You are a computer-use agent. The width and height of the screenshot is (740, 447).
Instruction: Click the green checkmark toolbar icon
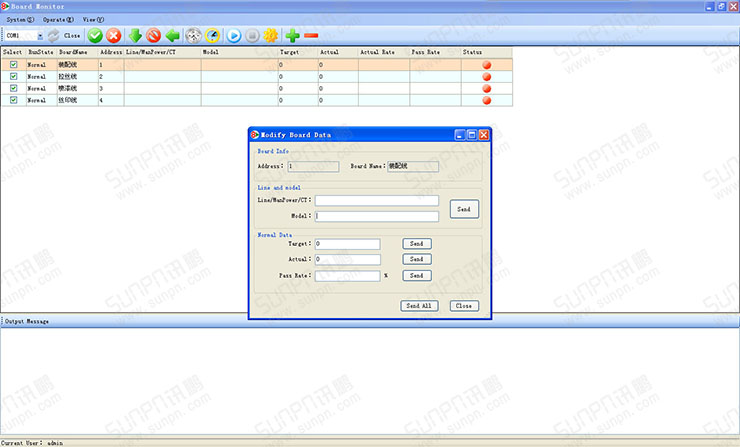point(95,35)
